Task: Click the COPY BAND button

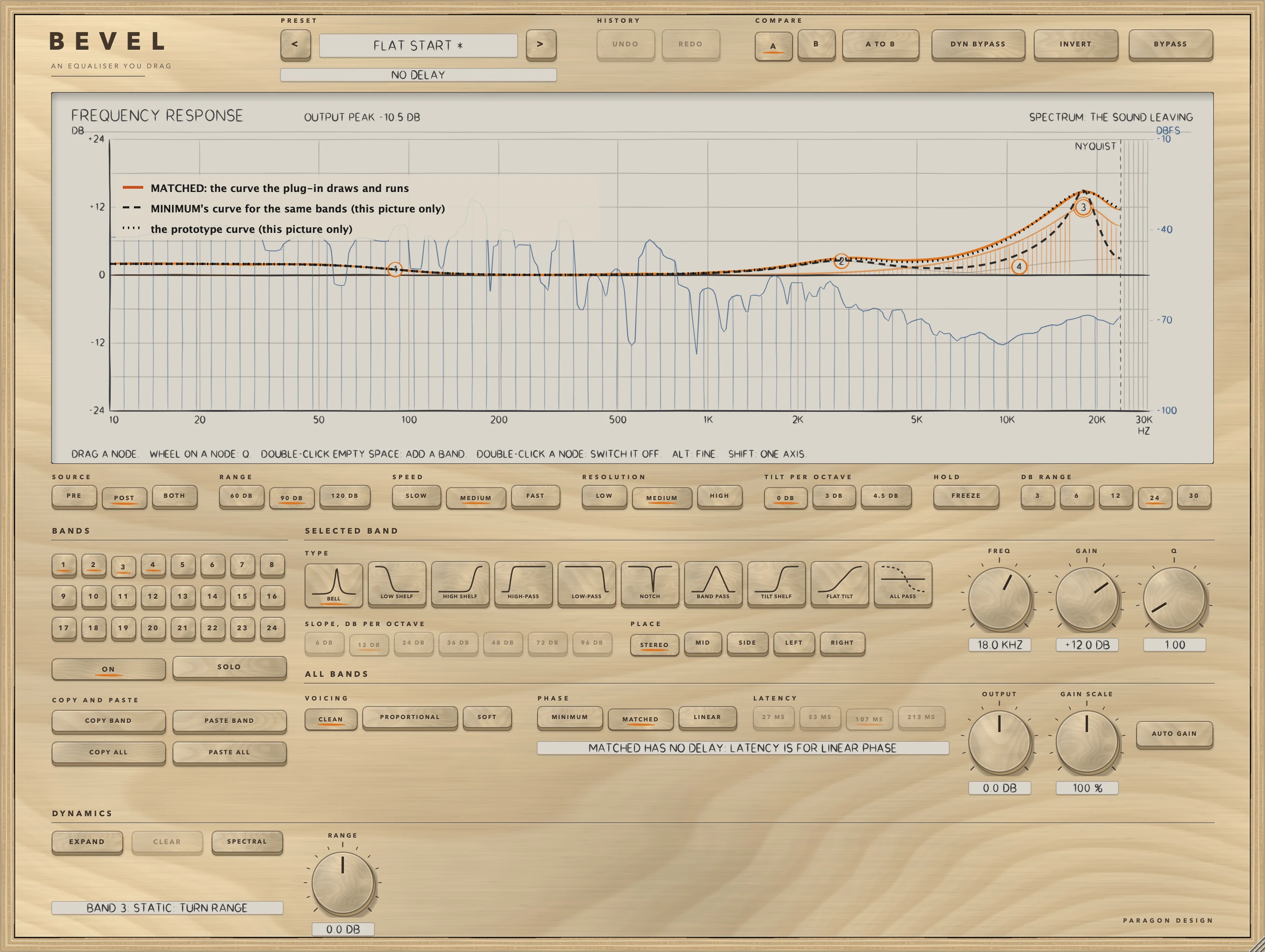Action: [x=109, y=721]
